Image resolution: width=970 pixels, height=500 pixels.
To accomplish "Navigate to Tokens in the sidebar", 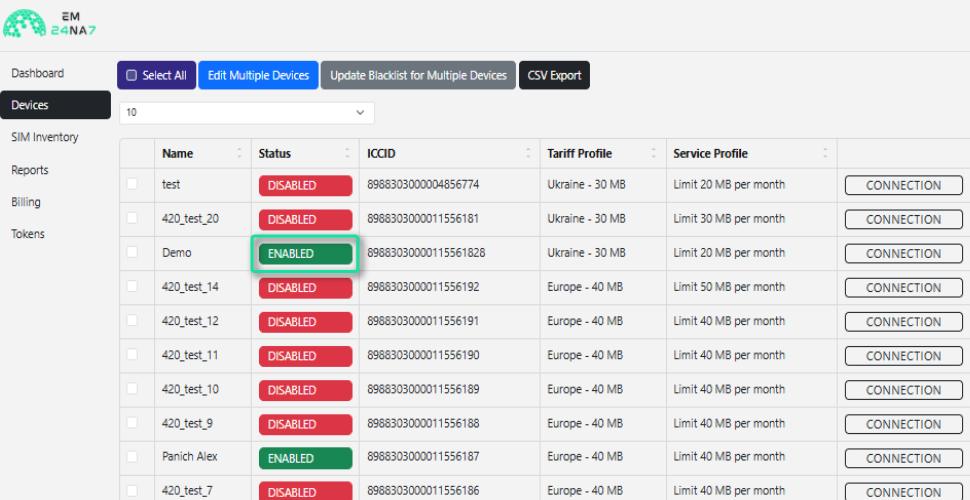I will pos(28,234).
